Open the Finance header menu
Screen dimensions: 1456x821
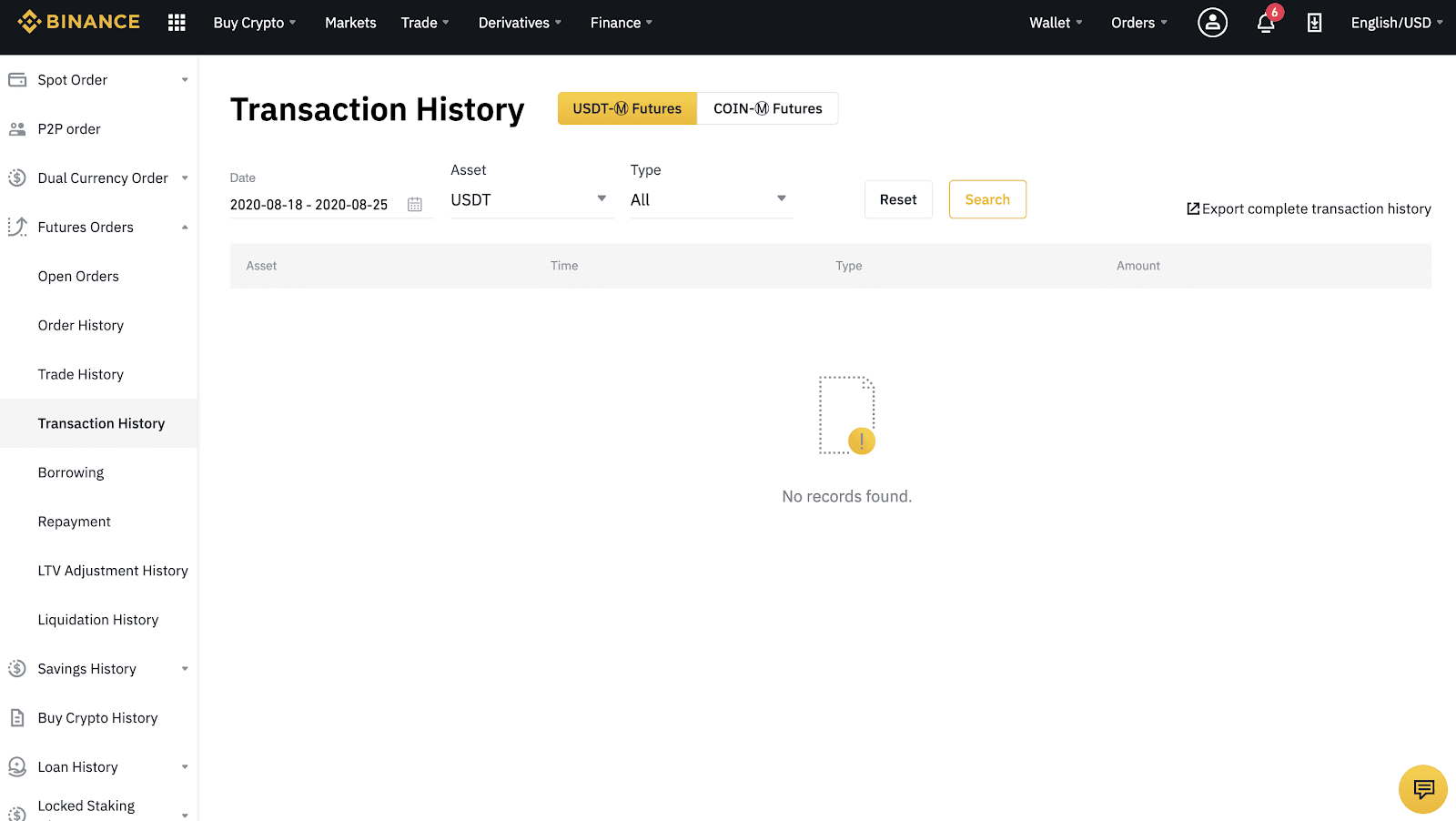click(x=622, y=23)
